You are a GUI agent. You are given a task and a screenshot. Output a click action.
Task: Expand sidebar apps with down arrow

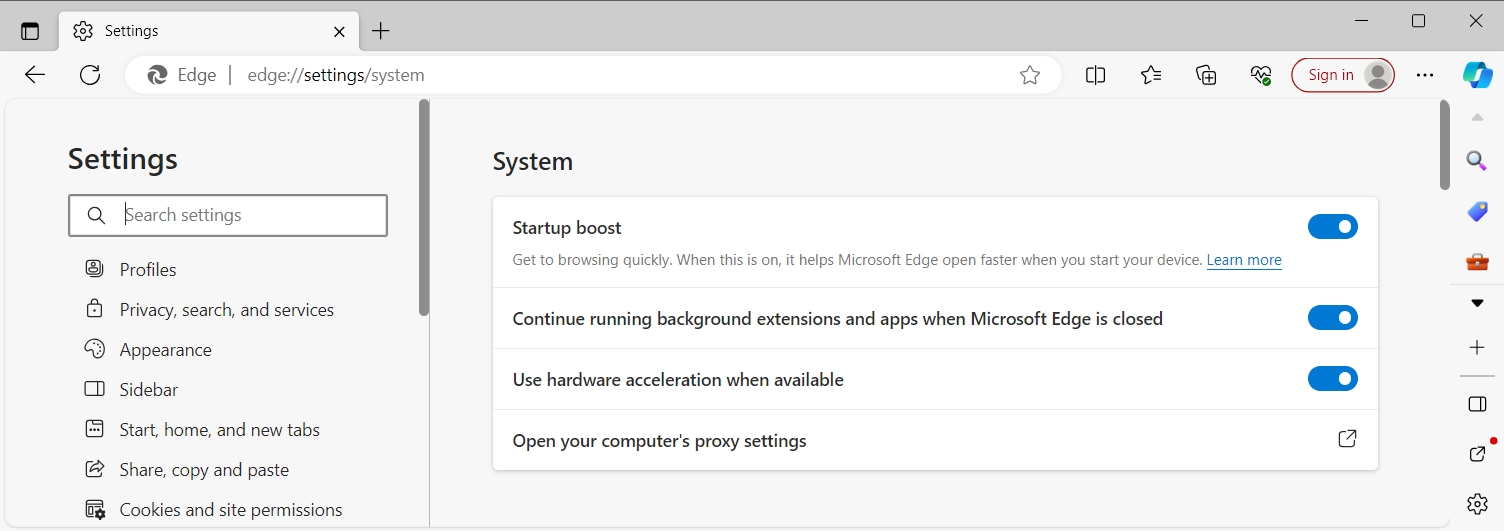point(1477,303)
